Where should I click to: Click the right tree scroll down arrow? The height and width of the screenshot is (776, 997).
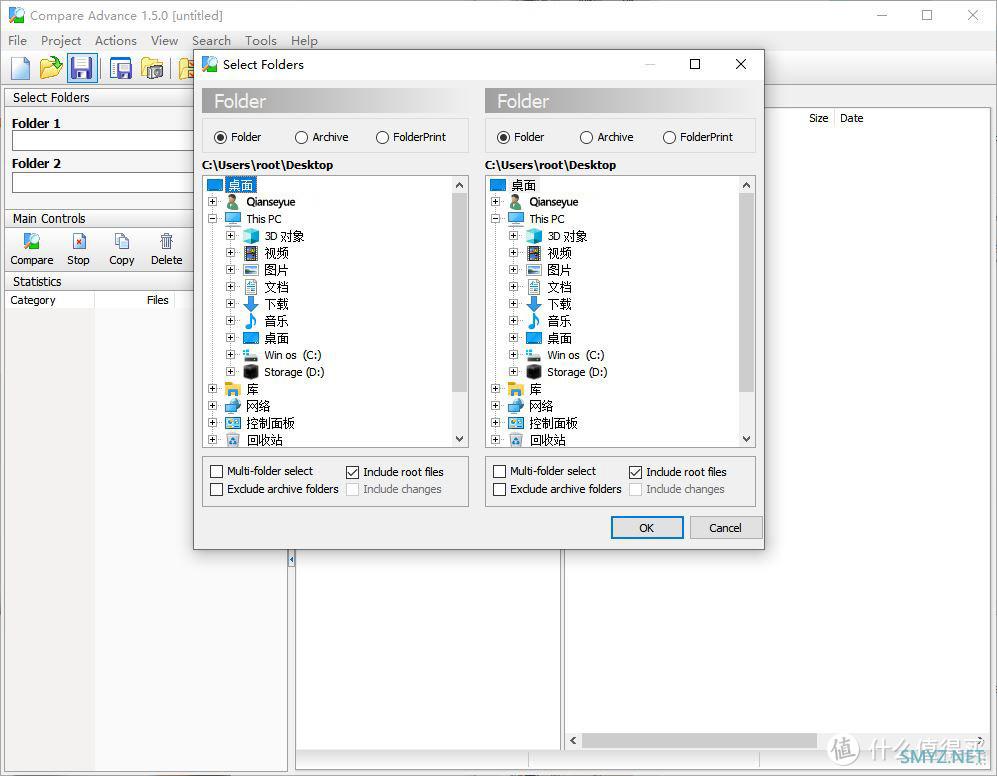(746, 439)
